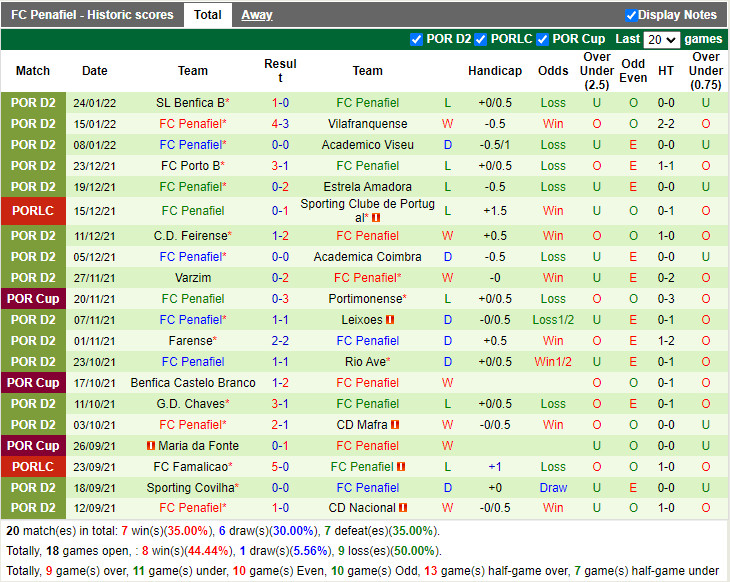The height and width of the screenshot is (582, 730).
Task: Open SL Benfica B team link
Action: point(190,103)
